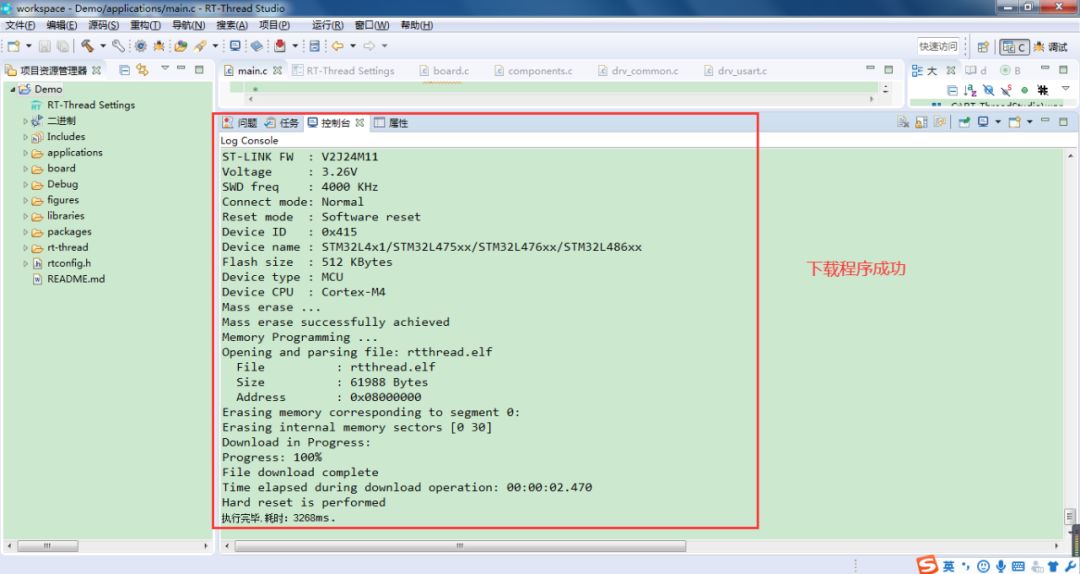Open the board.c editor tab
The image size is (1080, 574).
point(444,71)
